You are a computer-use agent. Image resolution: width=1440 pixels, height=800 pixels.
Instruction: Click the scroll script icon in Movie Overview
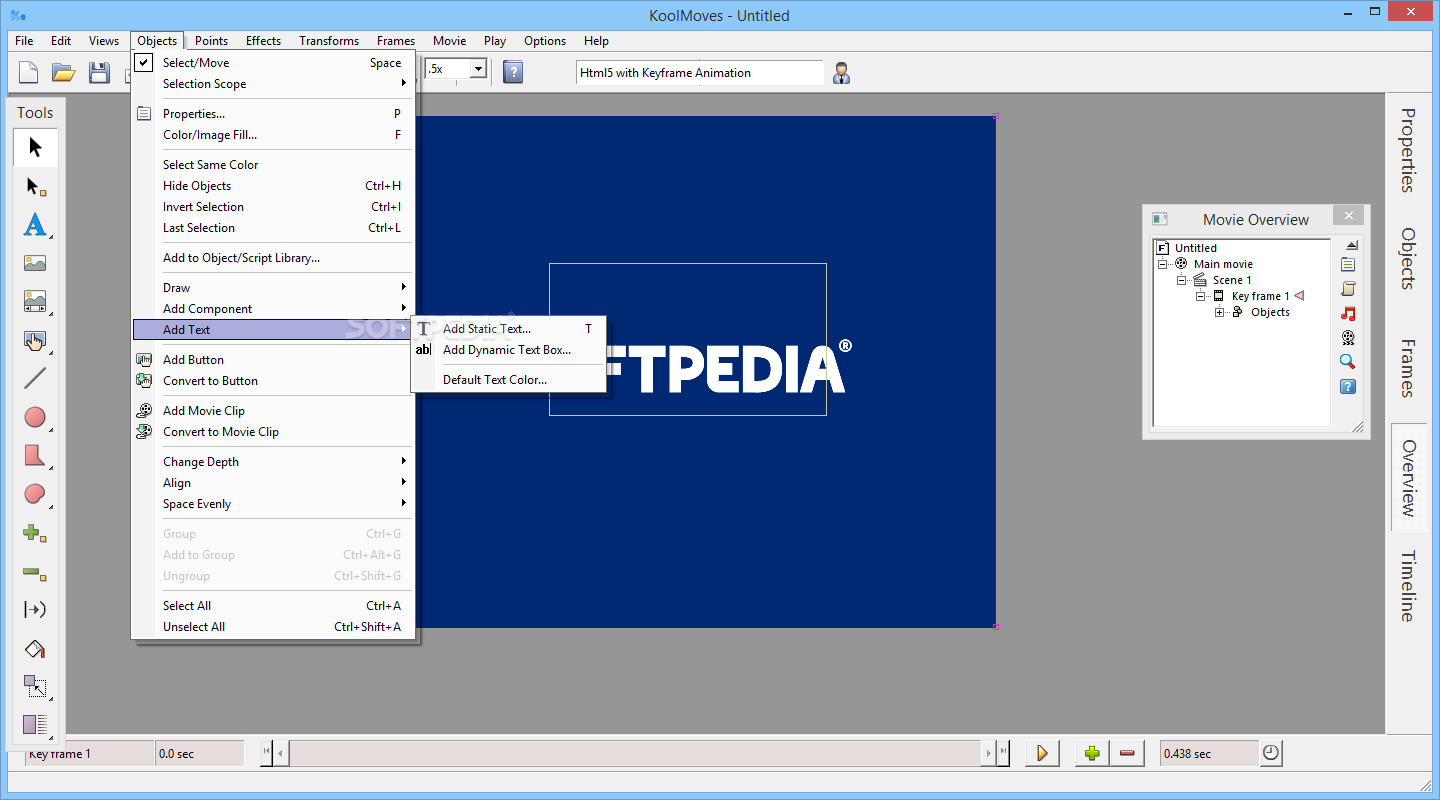point(1348,289)
